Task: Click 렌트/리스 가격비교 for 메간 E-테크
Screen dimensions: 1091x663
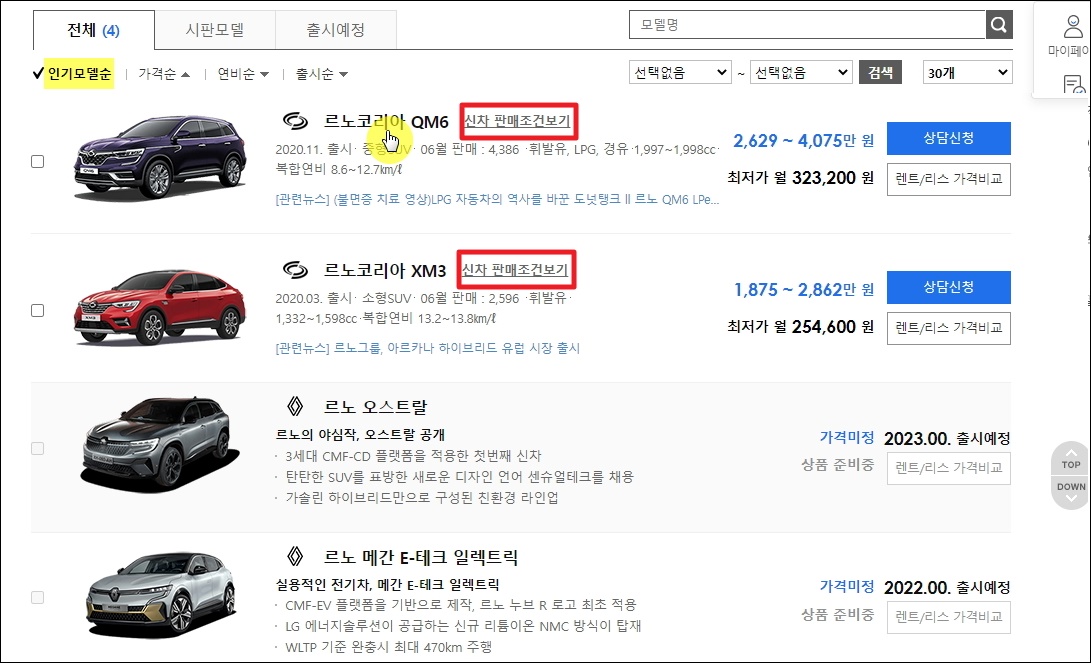Action: (x=948, y=616)
